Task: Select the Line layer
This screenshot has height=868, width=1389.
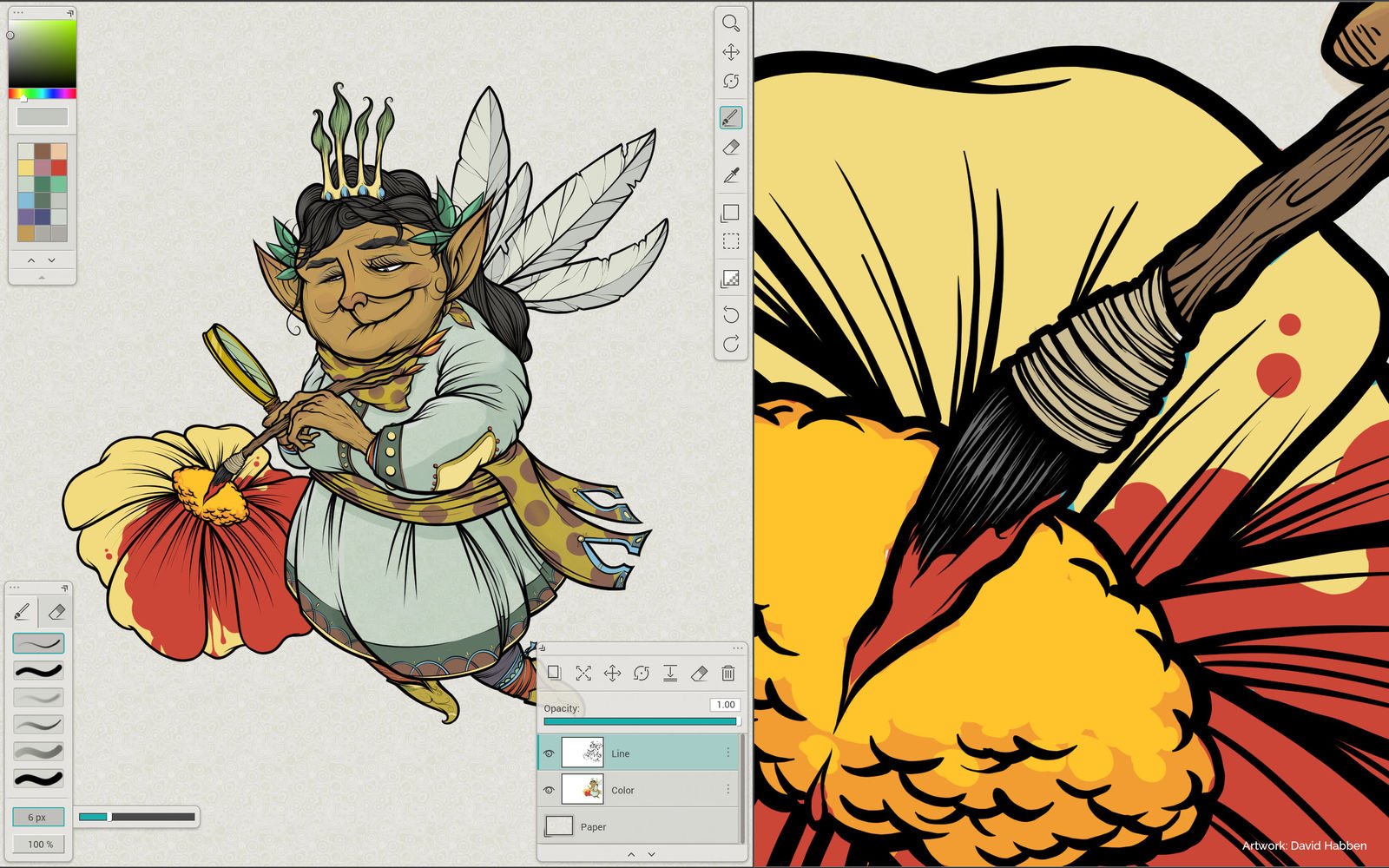Action: (639, 753)
